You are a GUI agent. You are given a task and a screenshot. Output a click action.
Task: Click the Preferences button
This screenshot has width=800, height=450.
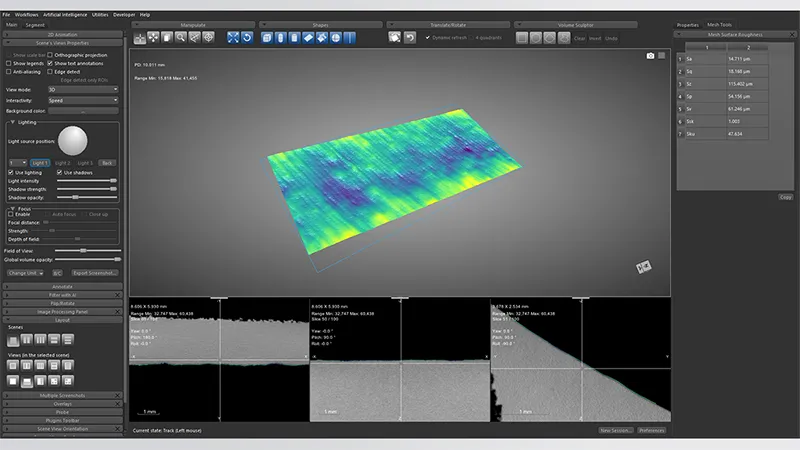[652, 431]
